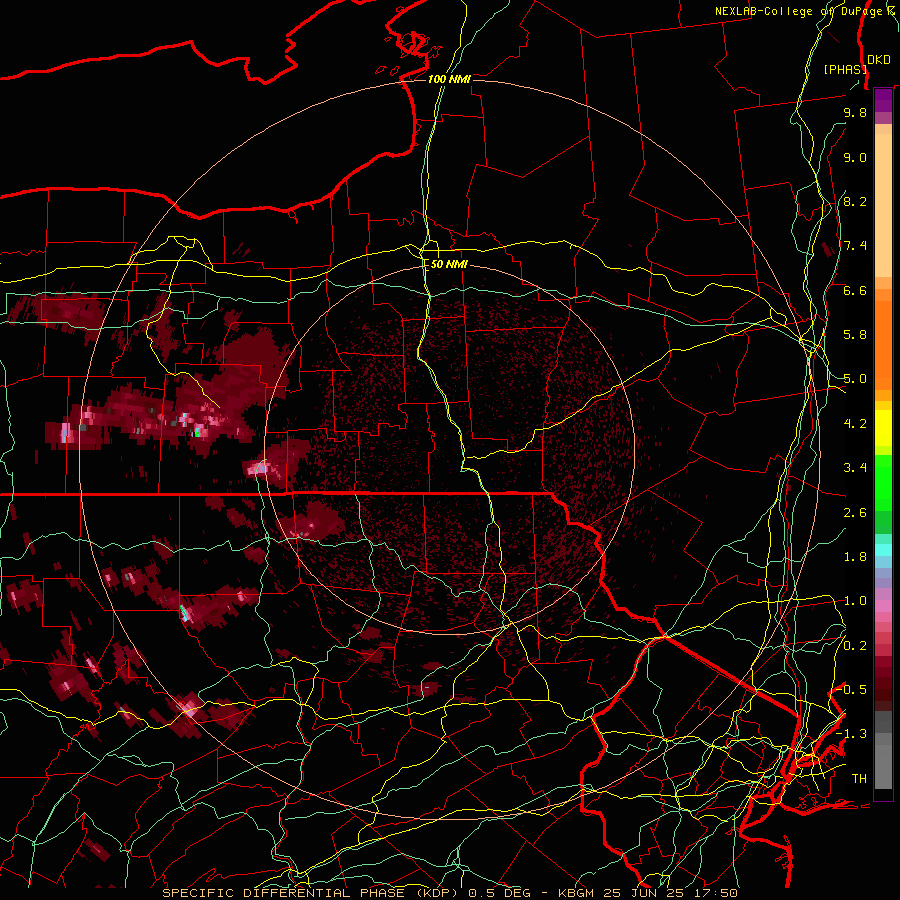Screen dimensions: 900x900
Task: Click the 4.2 value on the scale
Action: click(855, 424)
